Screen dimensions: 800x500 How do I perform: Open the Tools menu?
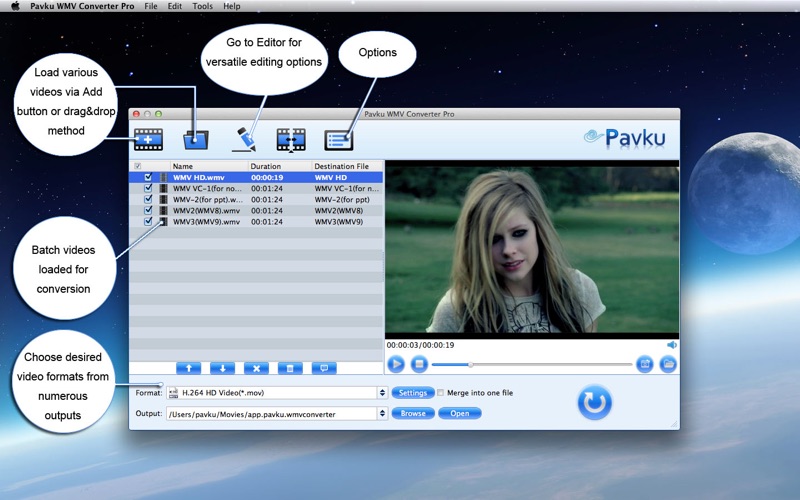tap(203, 6)
